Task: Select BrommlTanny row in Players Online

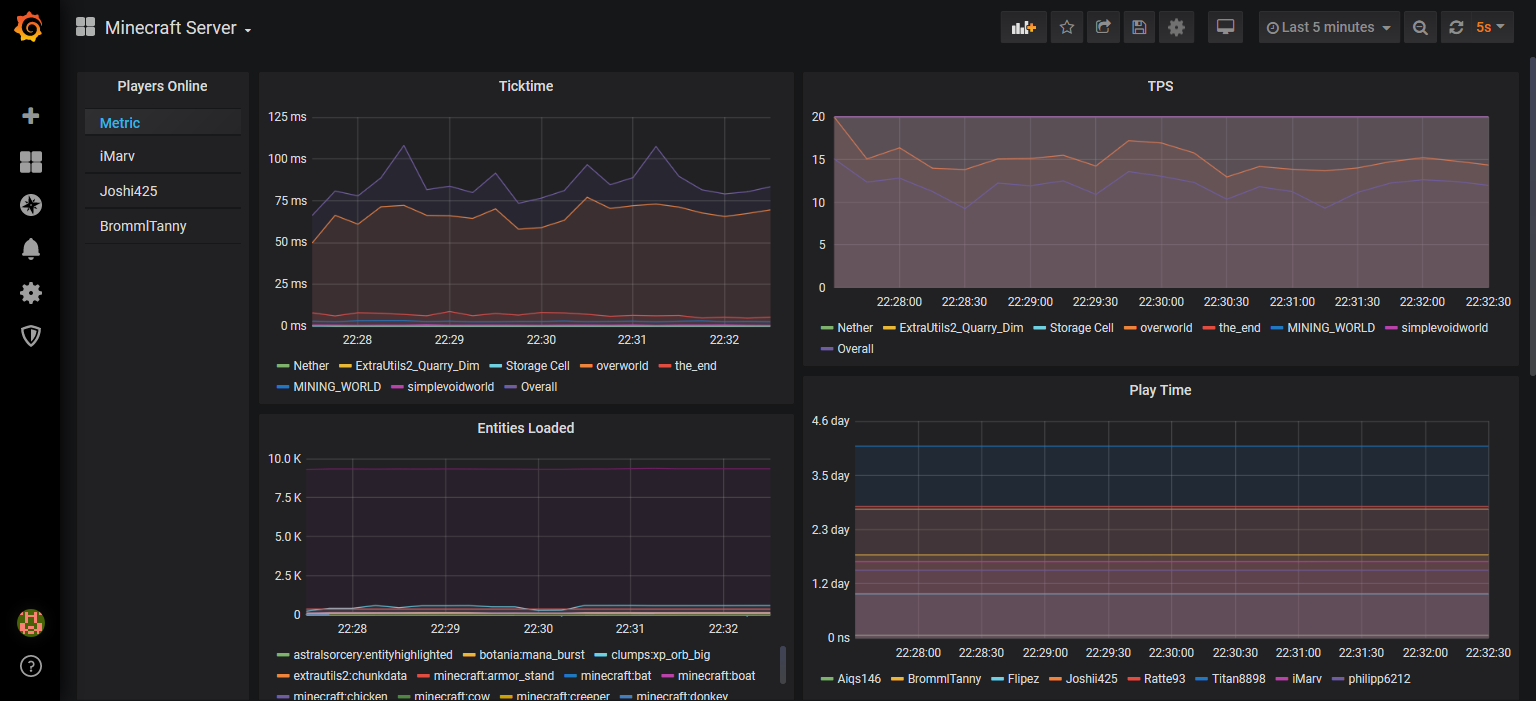Action: 163,226
